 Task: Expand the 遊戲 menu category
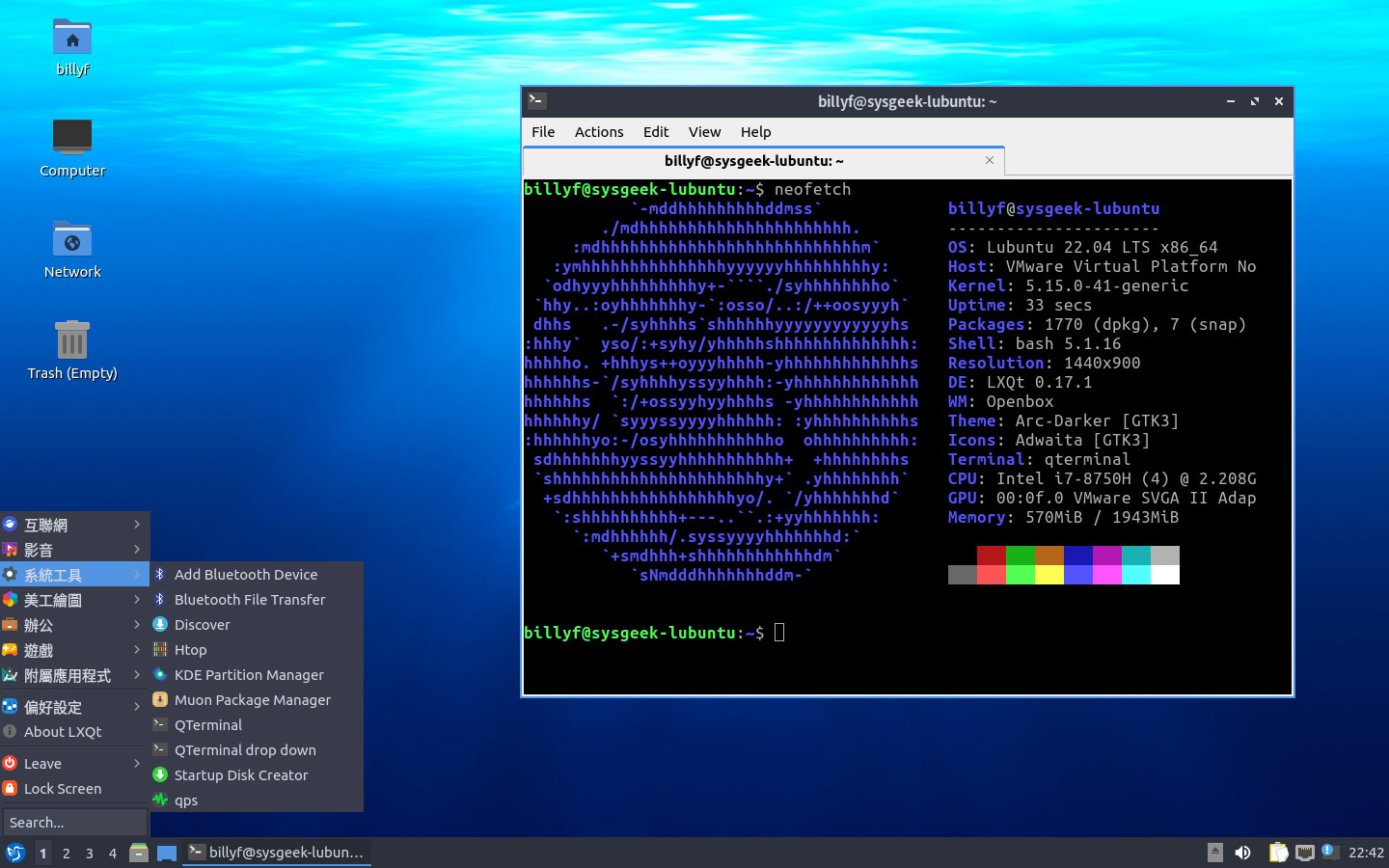74,650
